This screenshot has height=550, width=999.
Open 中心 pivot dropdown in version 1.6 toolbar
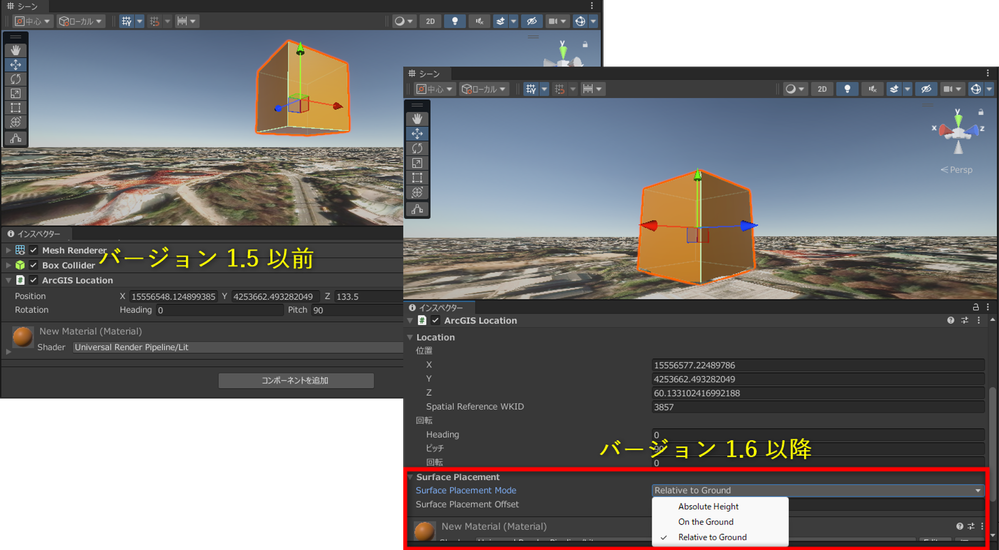point(435,89)
